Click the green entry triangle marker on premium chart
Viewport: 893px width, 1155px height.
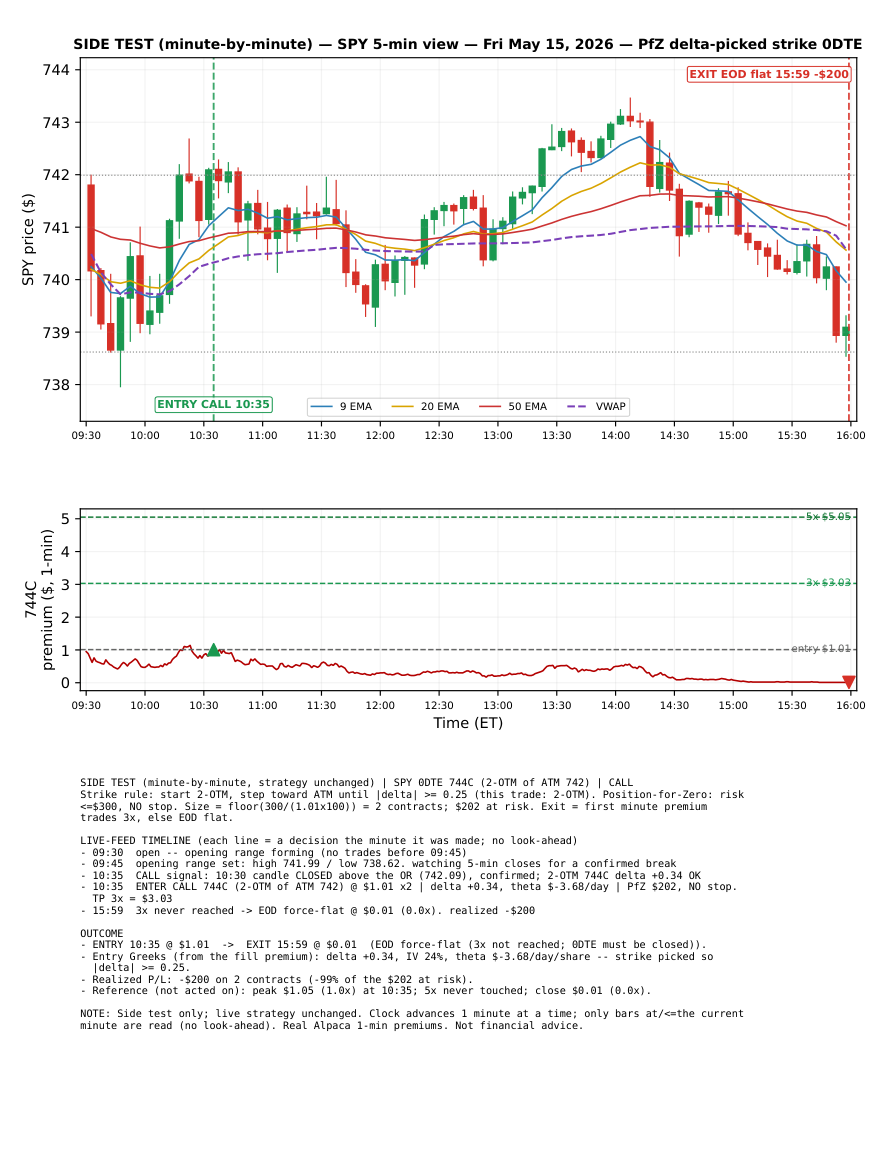coord(214,650)
